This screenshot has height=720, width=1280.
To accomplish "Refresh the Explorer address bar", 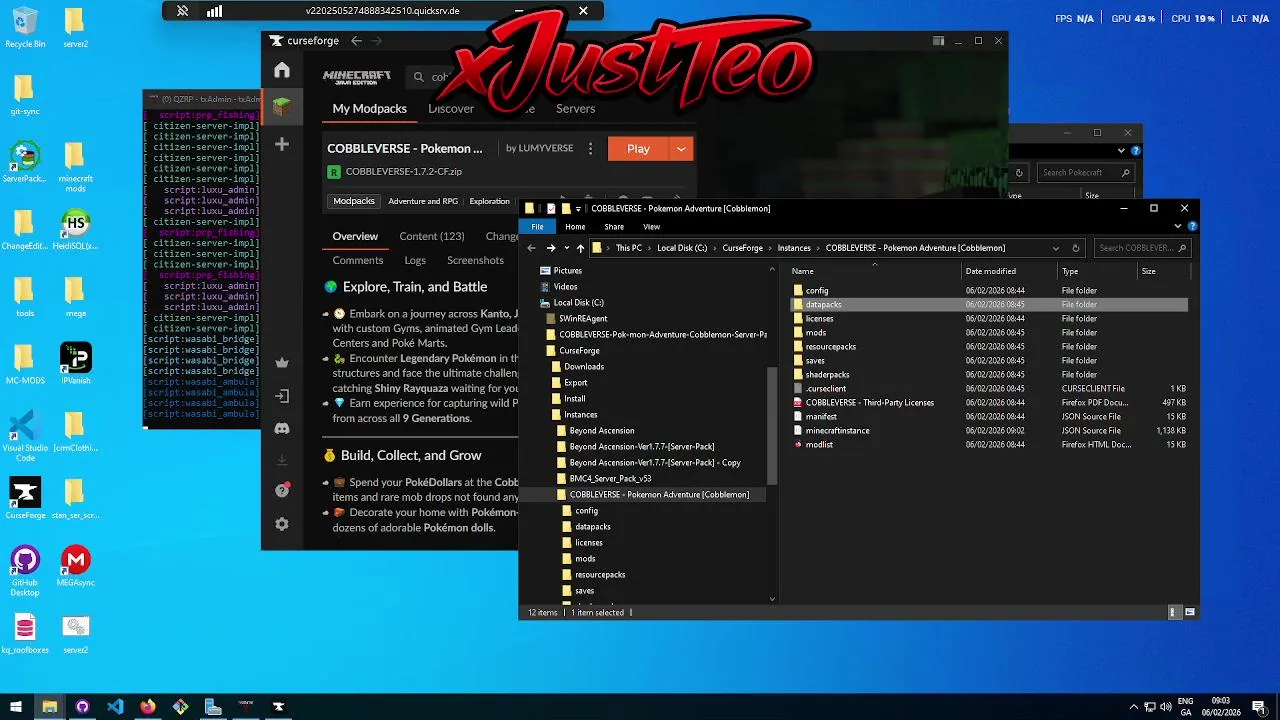I will click(1076, 248).
